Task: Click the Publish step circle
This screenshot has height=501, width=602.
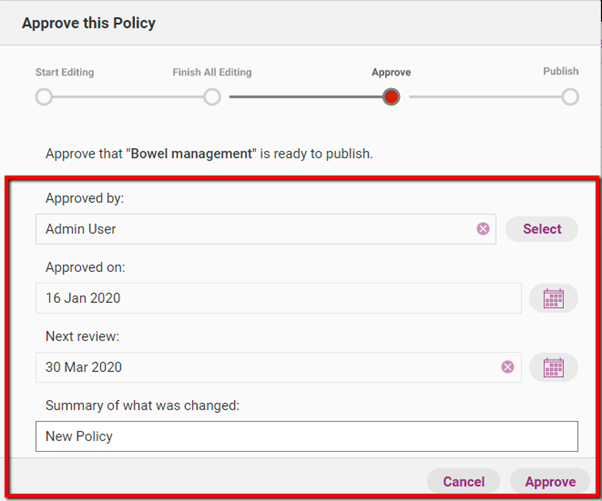Action: 570,97
